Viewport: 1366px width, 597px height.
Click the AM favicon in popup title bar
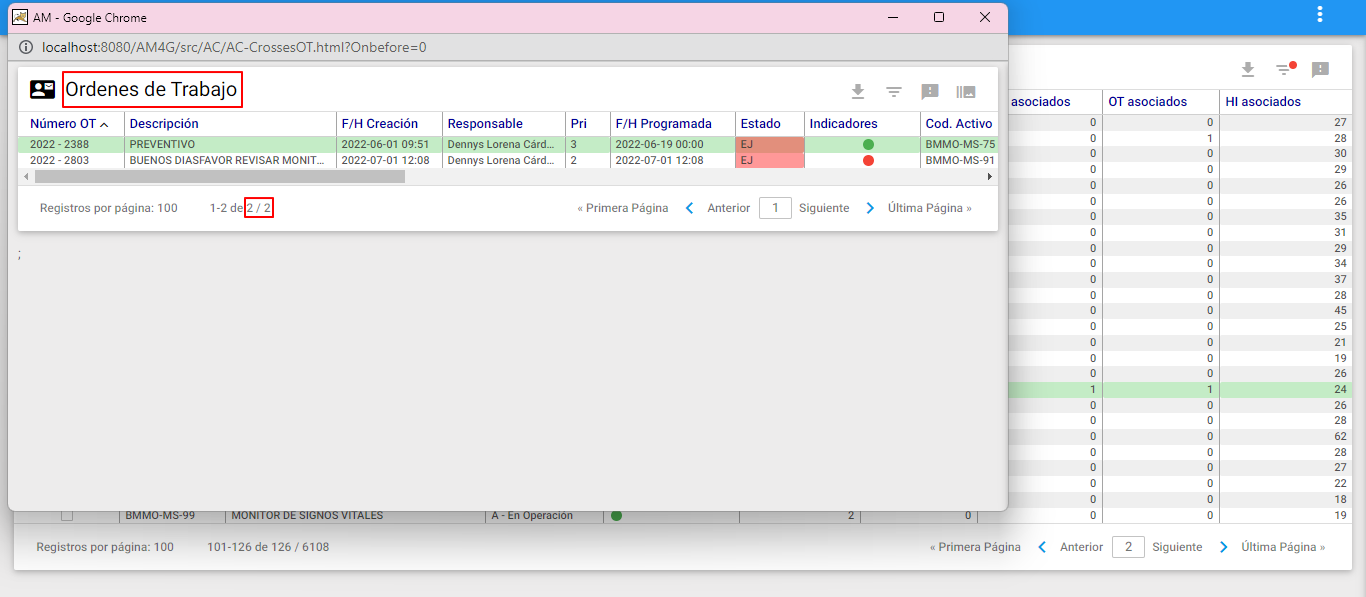click(20, 17)
